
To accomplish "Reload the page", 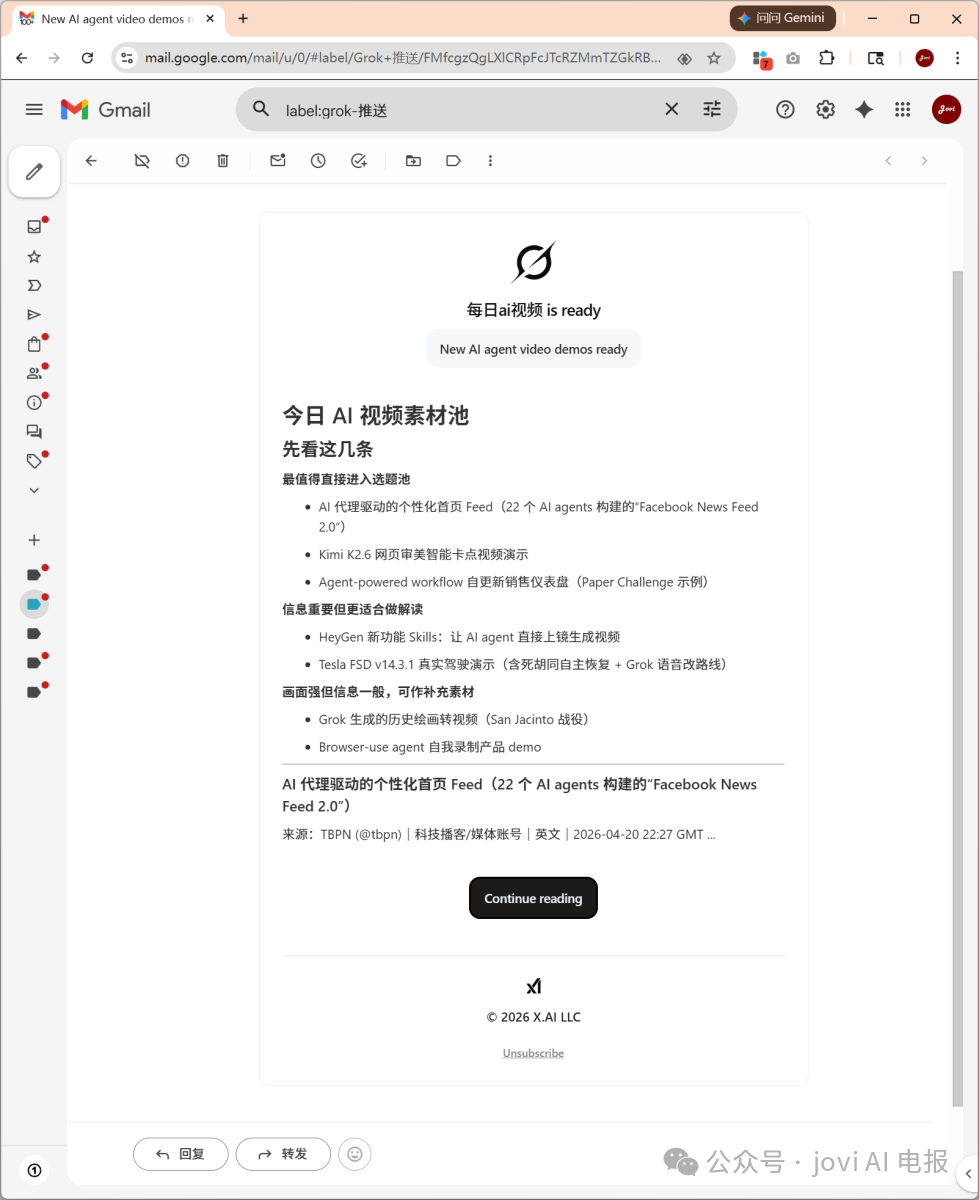I will click(87, 58).
